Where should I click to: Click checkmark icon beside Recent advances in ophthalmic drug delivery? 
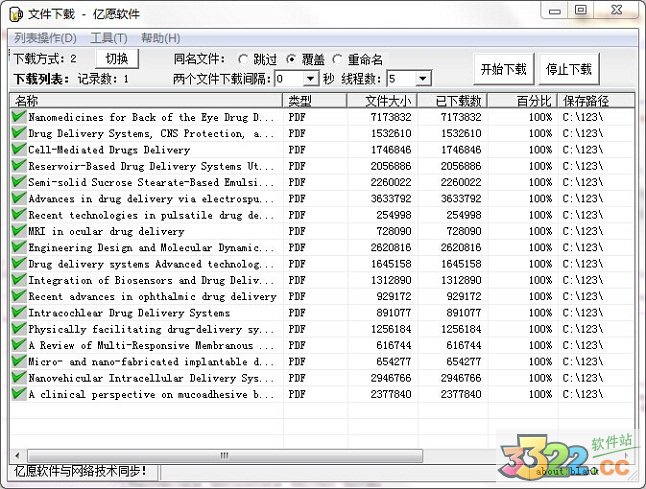[x=19, y=296]
